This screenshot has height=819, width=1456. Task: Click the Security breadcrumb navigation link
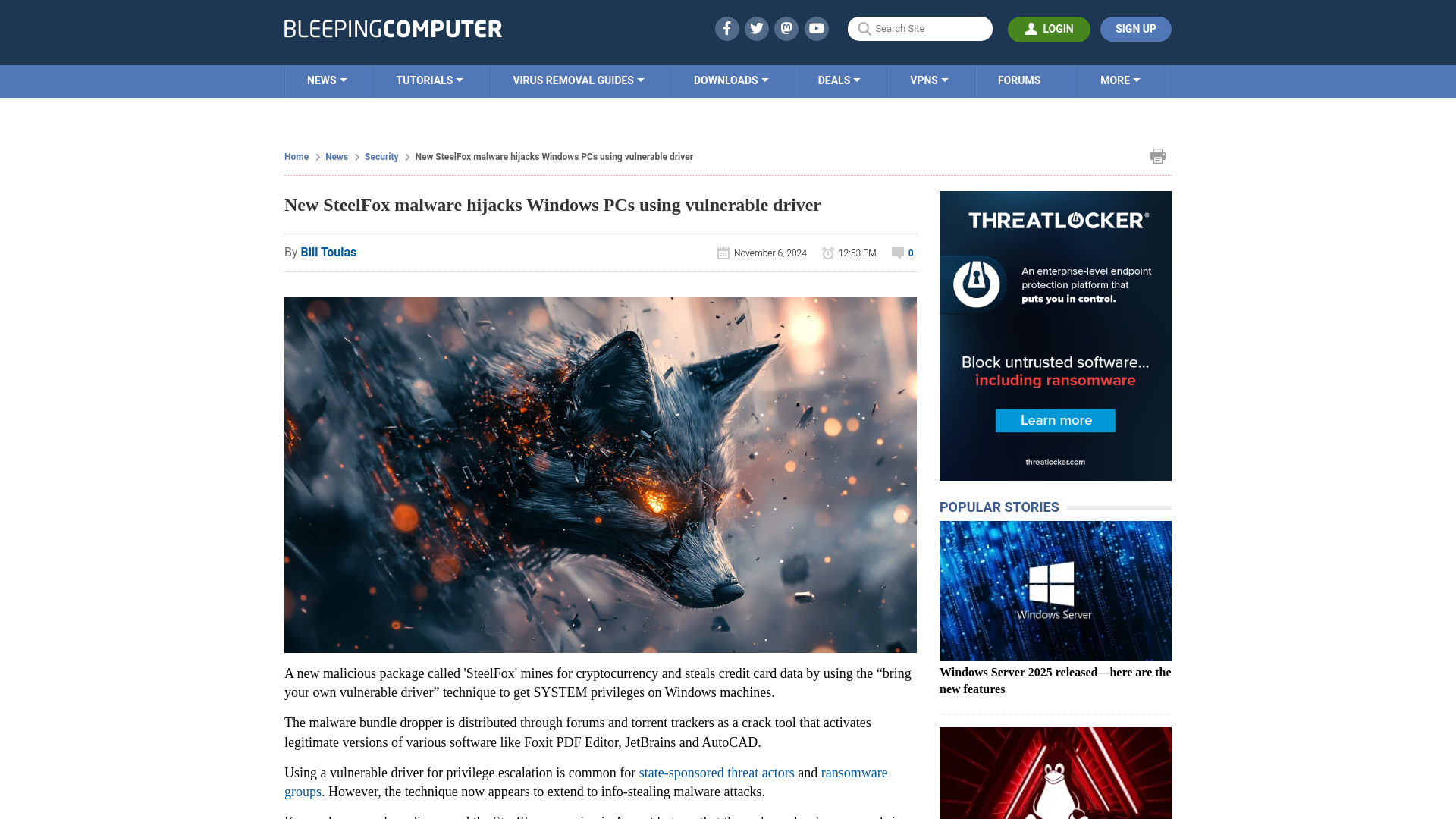point(381,156)
